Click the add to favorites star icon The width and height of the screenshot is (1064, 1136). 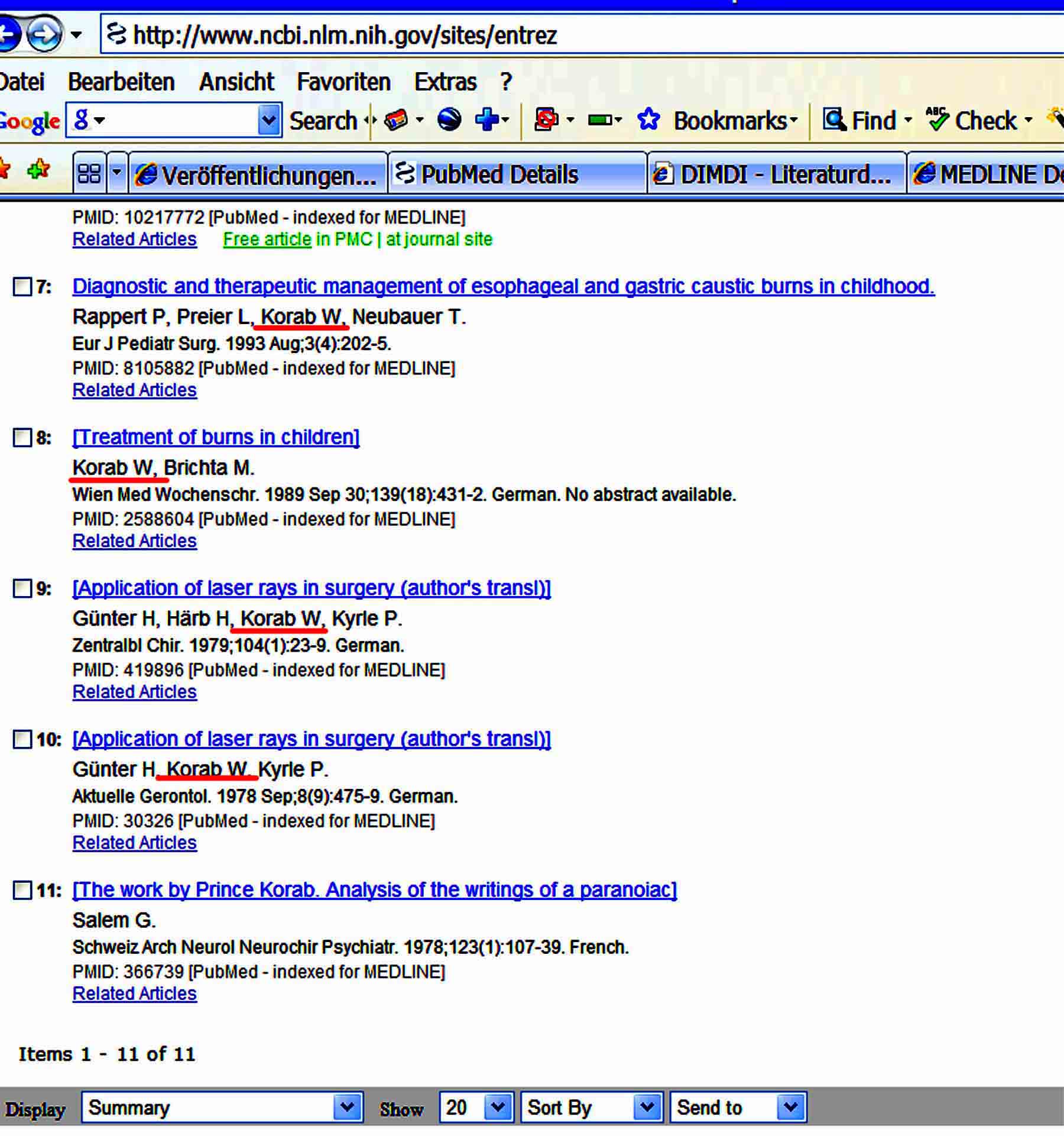(38, 170)
